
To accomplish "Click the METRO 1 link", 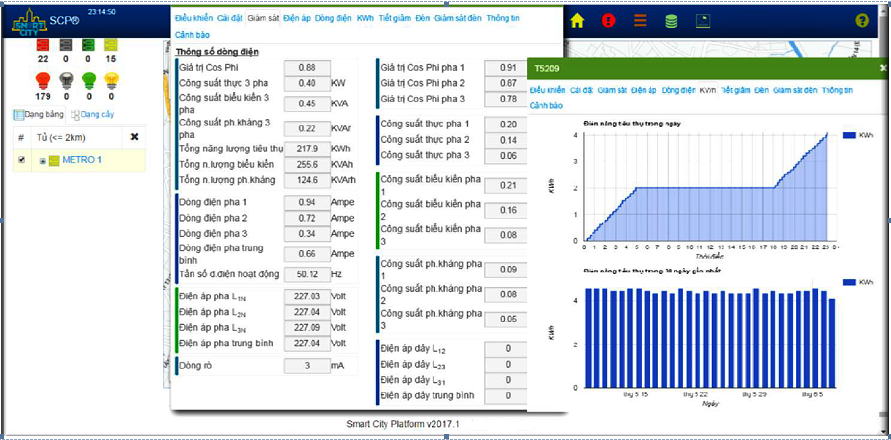I will point(82,160).
